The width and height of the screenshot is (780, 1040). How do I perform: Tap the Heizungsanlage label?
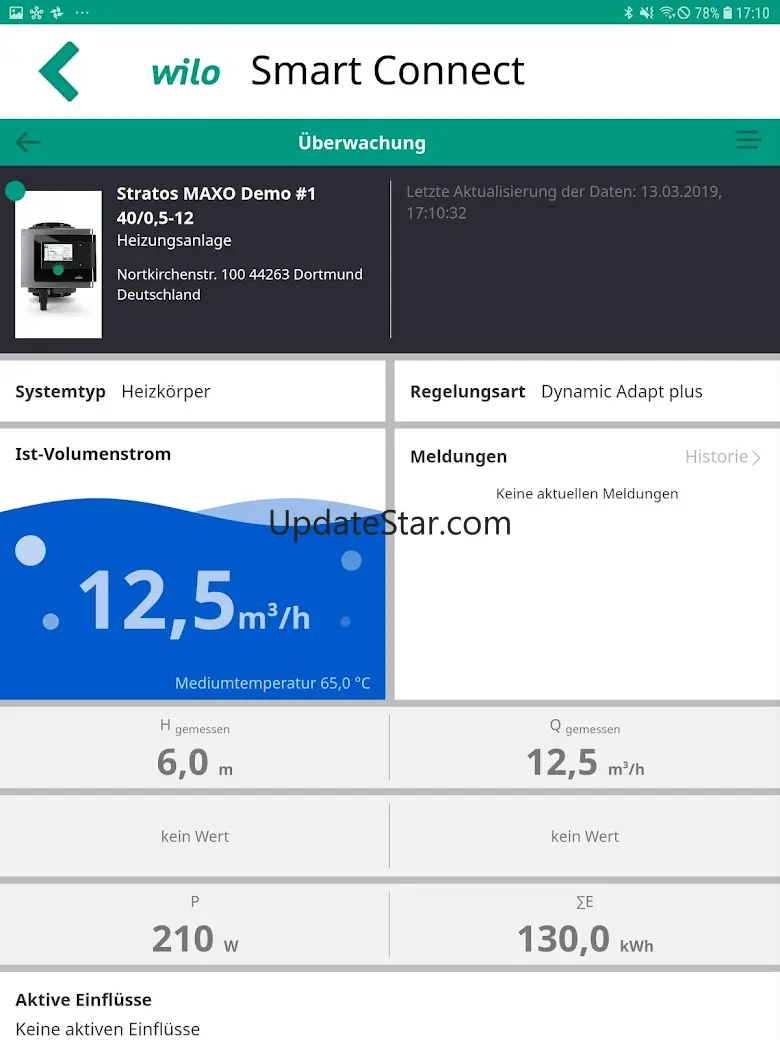(x=174, y=240)
